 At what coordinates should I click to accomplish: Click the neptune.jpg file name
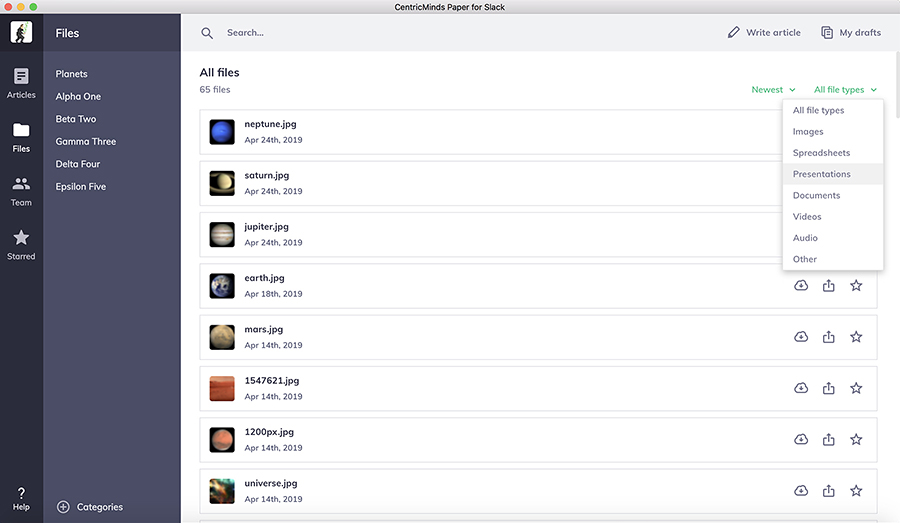[x=270, y=124]
